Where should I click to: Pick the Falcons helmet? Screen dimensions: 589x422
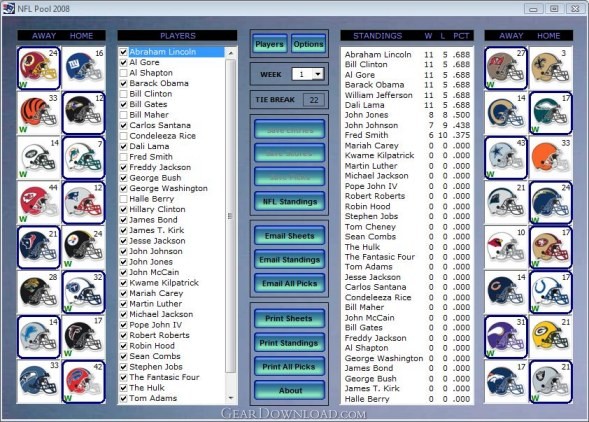pos(83,337)
